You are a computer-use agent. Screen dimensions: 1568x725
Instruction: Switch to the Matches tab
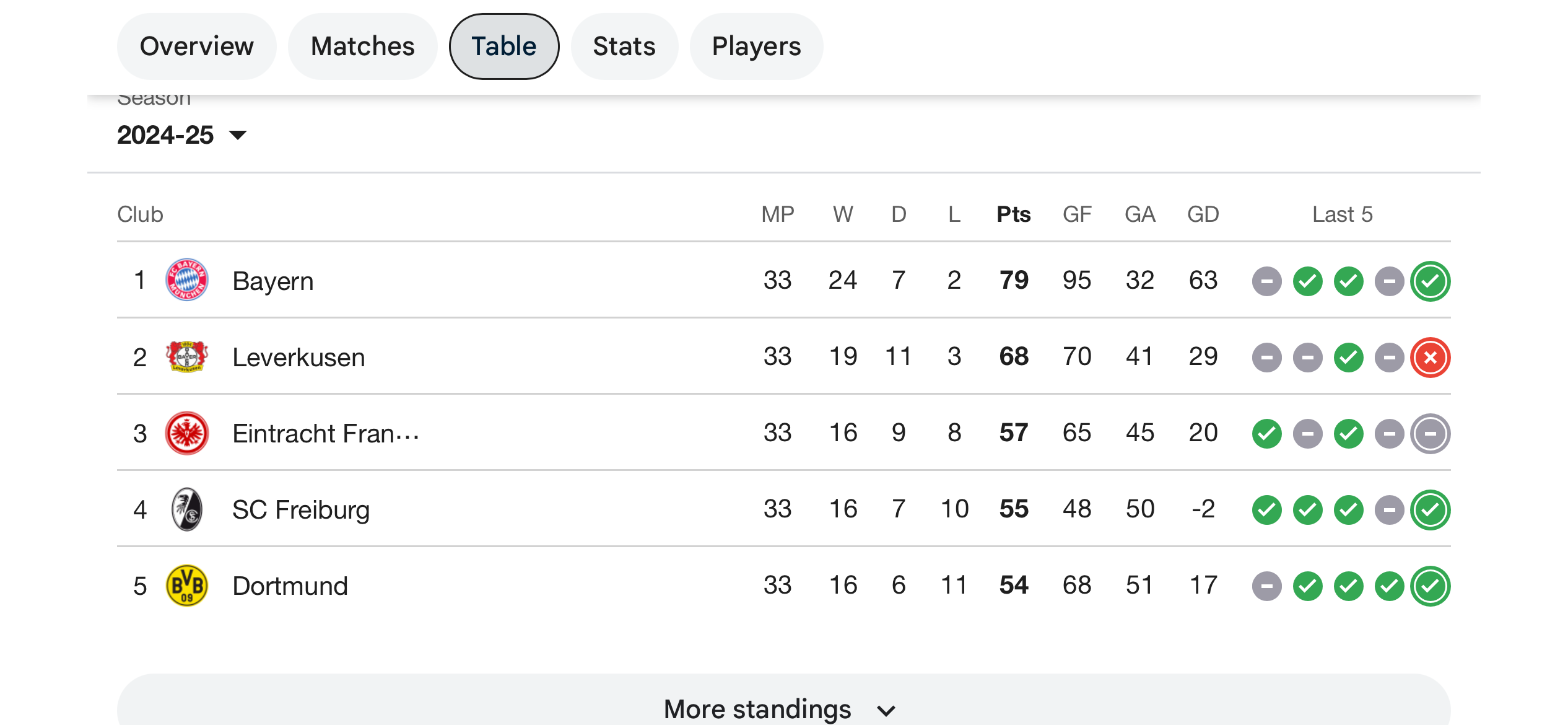(x=363, y=46)
